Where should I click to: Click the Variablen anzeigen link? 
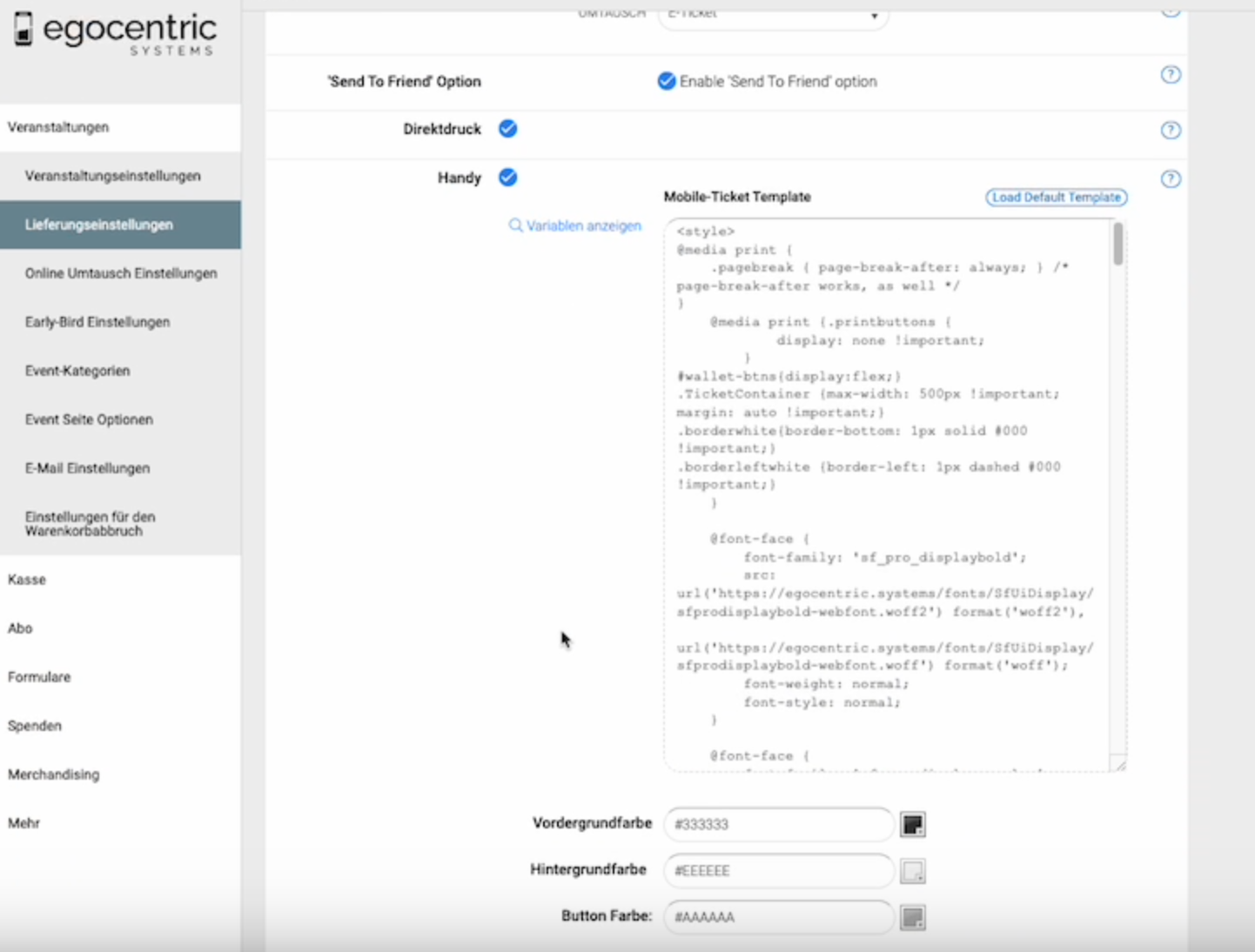point(583,225)
